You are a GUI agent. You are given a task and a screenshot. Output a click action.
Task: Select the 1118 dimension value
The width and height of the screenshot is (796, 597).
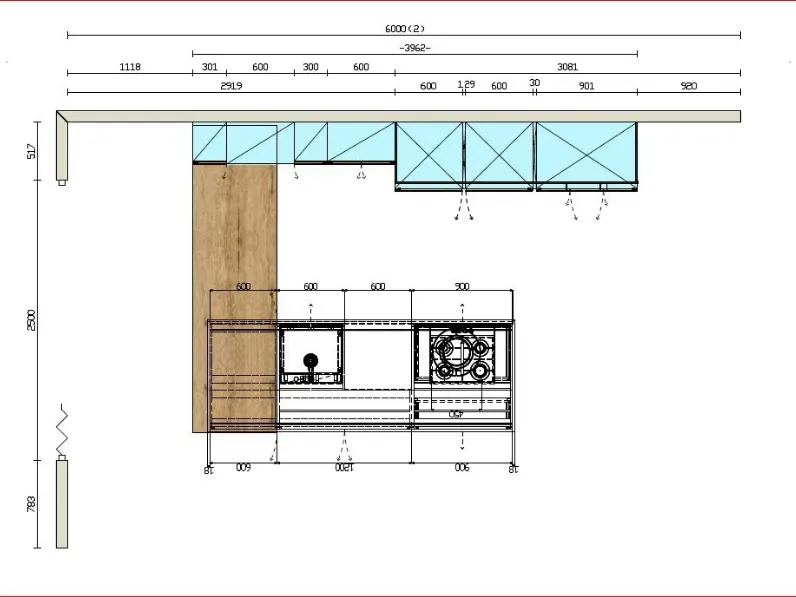tap(130, 67)
